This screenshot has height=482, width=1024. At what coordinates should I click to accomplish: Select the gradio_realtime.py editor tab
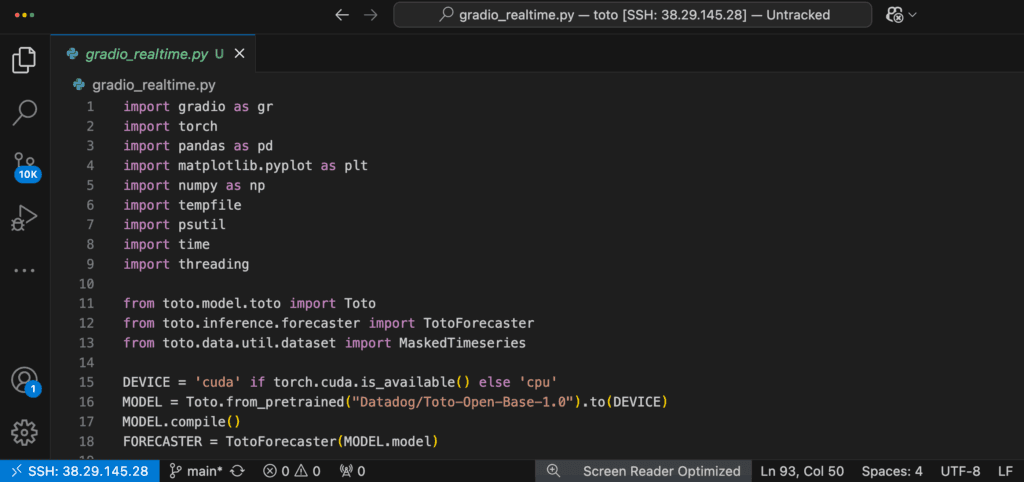[x=147, y=53]
